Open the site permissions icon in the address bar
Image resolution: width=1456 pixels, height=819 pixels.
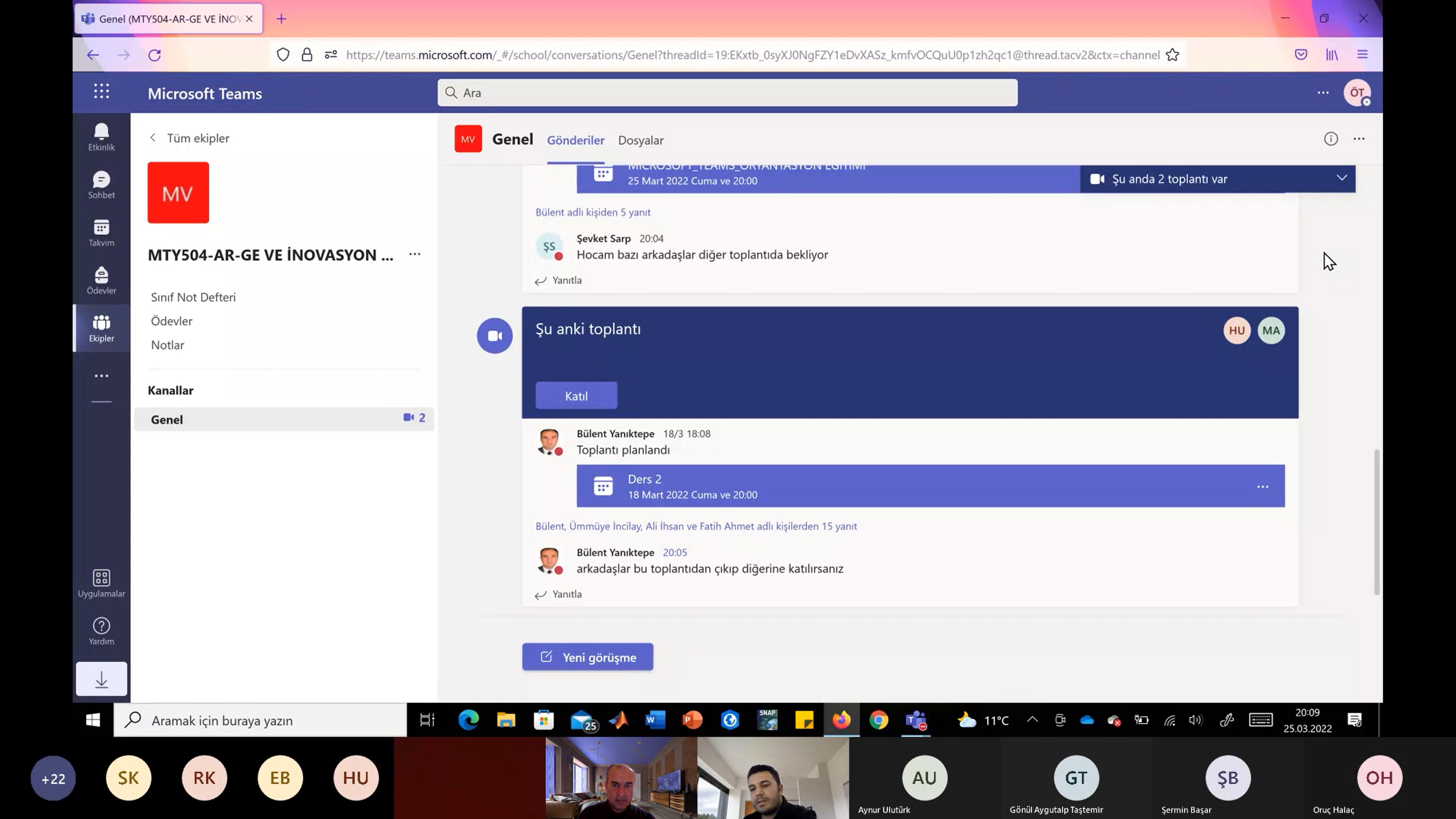pos(331,55)
